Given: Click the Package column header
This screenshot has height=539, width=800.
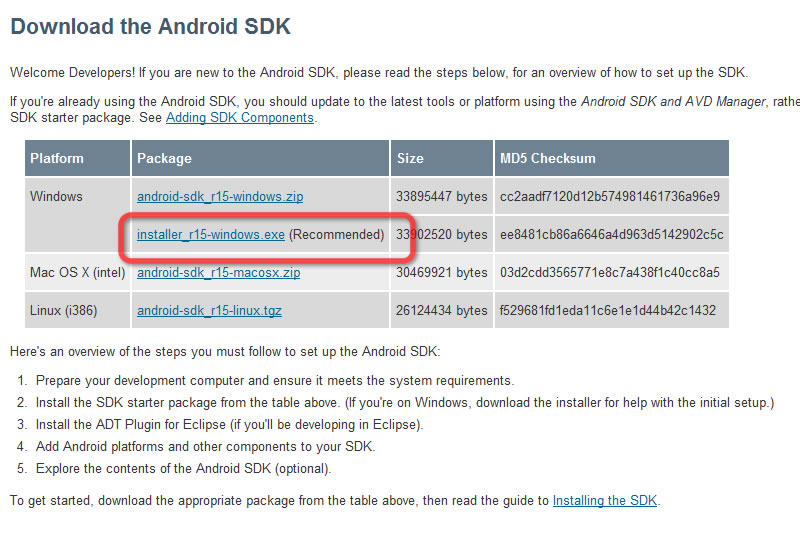Looking at the screenshot, I should pyautogui.click(x=260, y=158).
